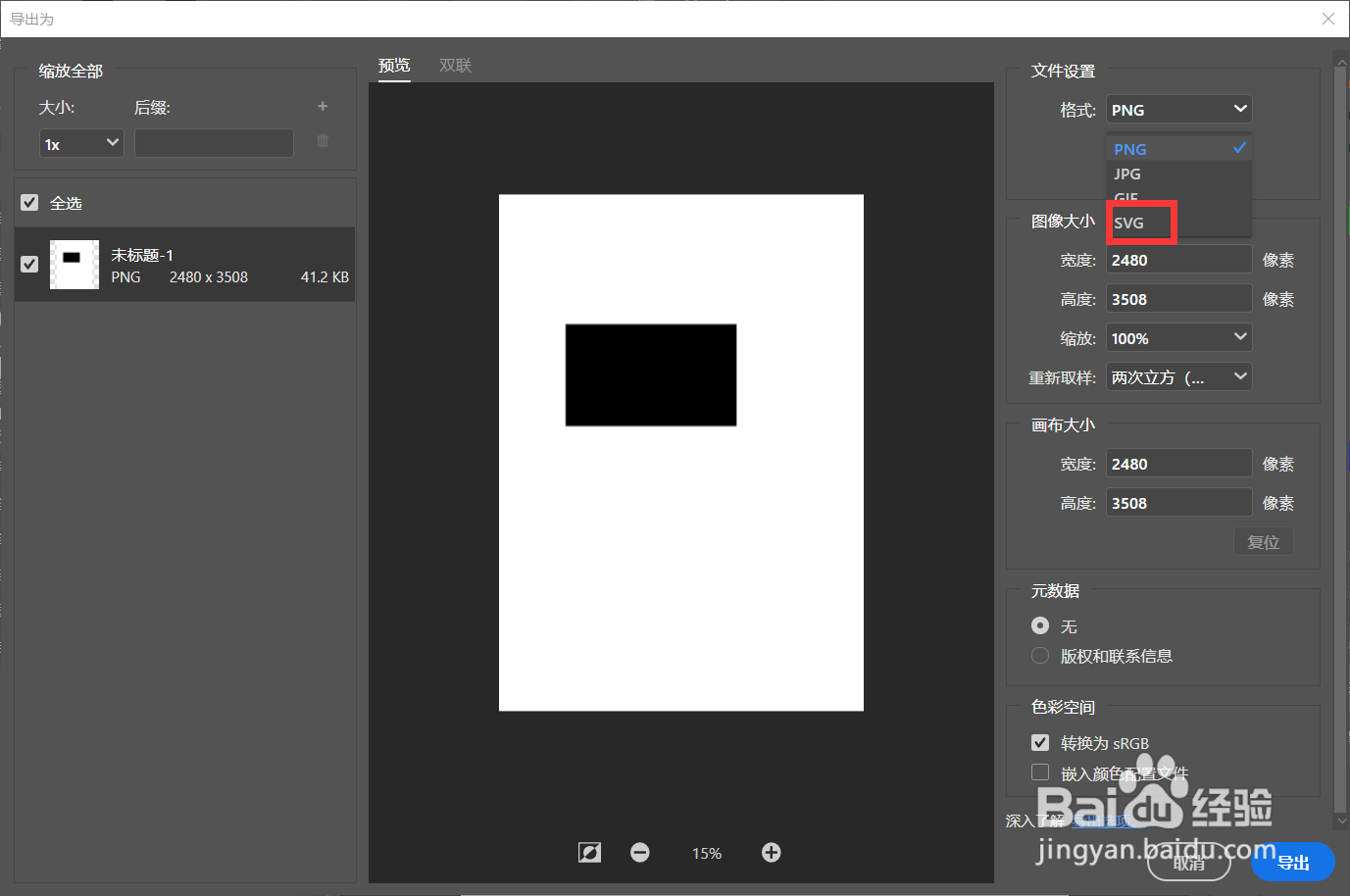Select the 预览 tab
Screen dimensions: 1350x896
tap(394, 65)
